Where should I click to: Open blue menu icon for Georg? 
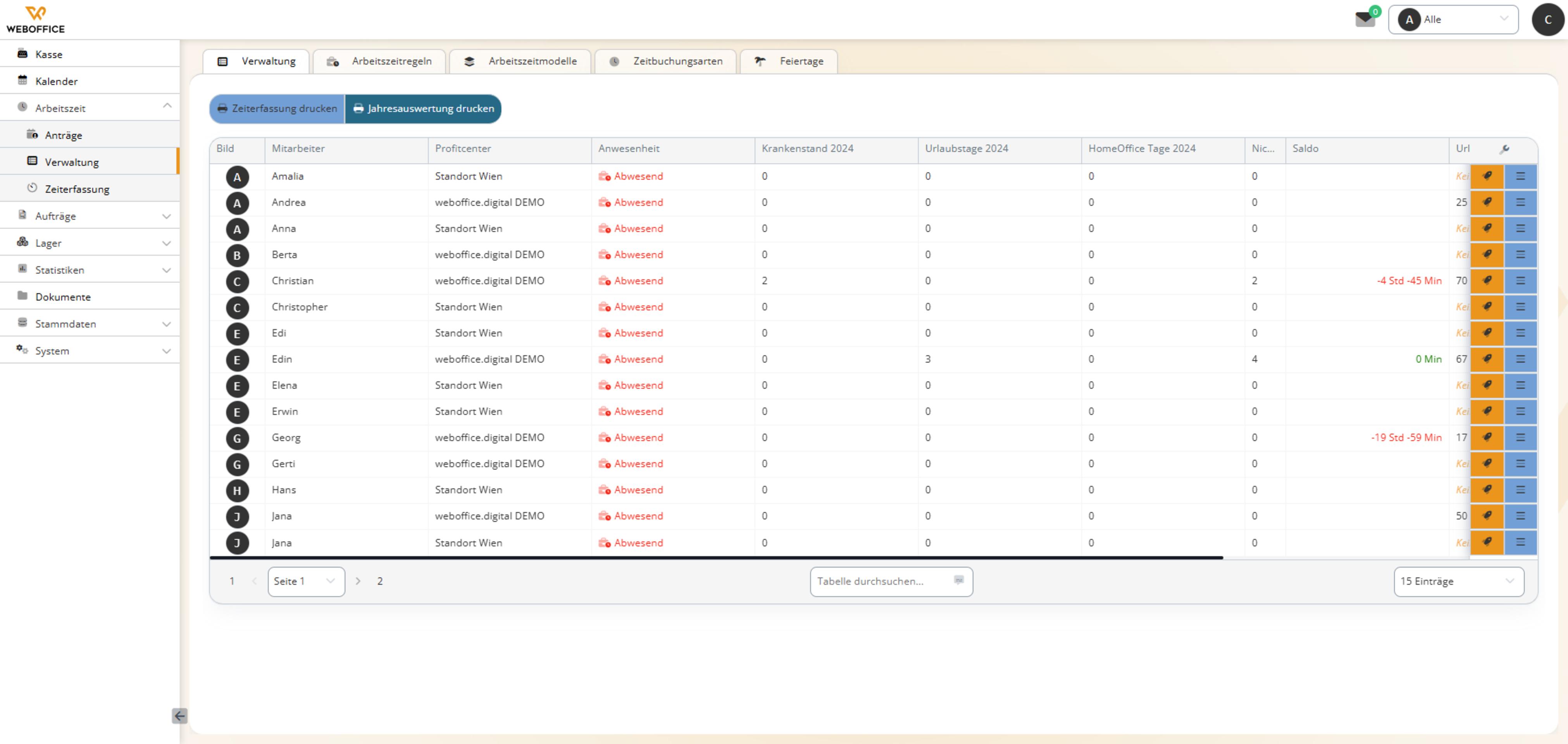coord(1520,438)
